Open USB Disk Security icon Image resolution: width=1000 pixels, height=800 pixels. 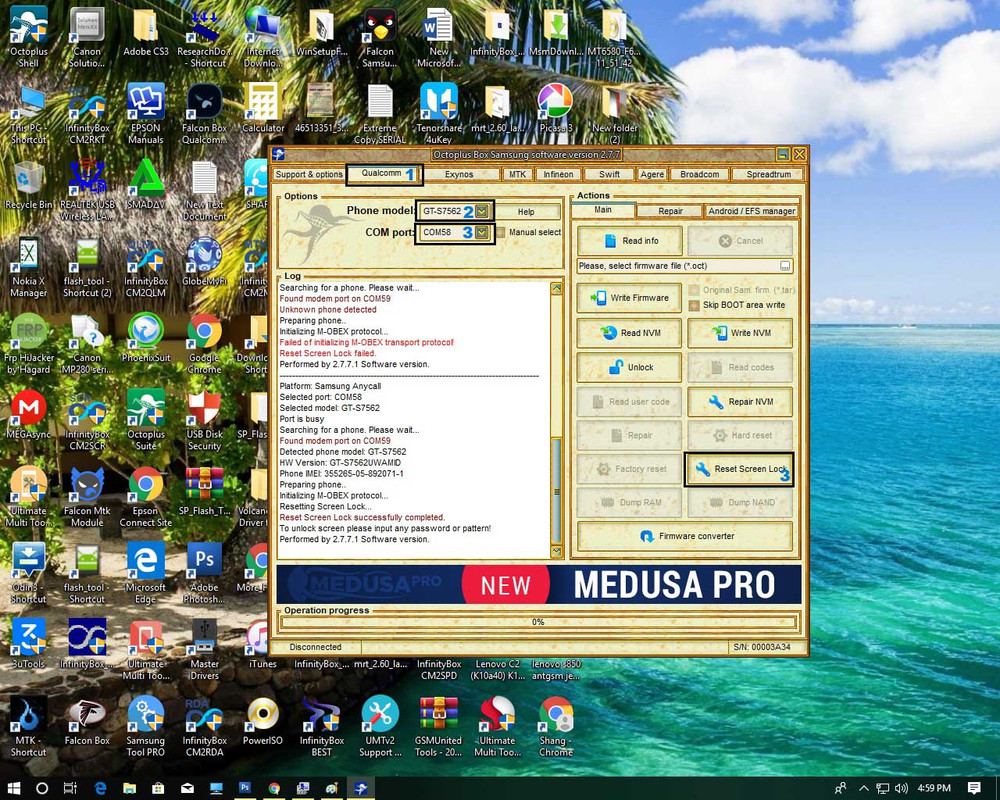[204, 419]
